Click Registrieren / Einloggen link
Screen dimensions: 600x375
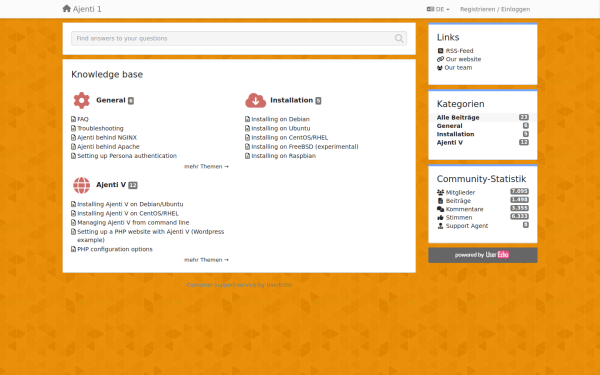pos(495,9)
